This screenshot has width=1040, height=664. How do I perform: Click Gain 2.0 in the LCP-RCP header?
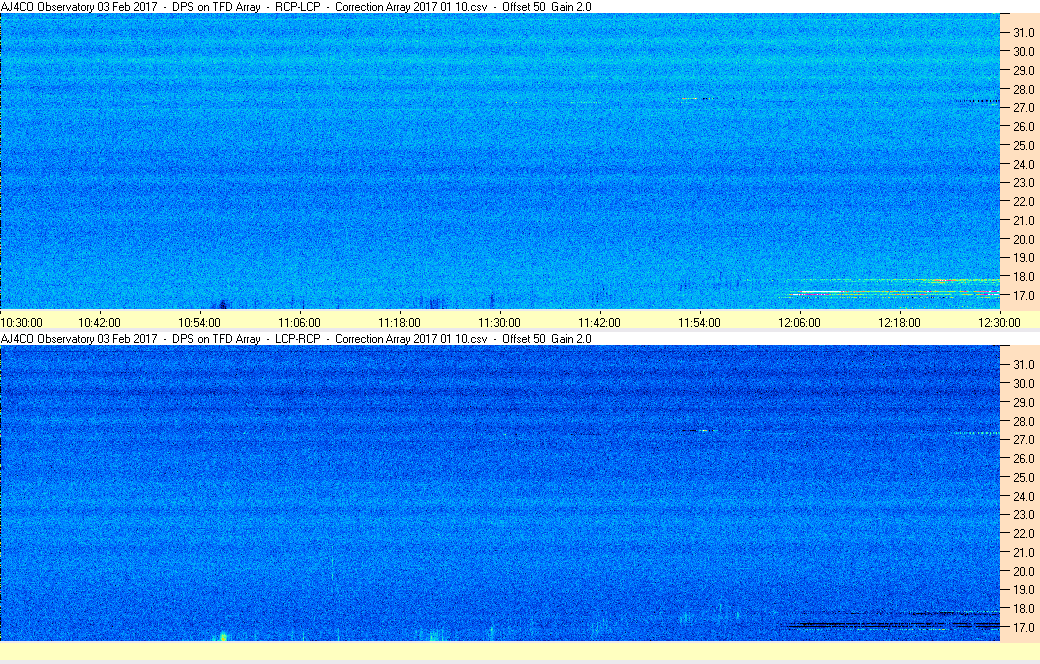pyautogui.click(x=572, y=339)
